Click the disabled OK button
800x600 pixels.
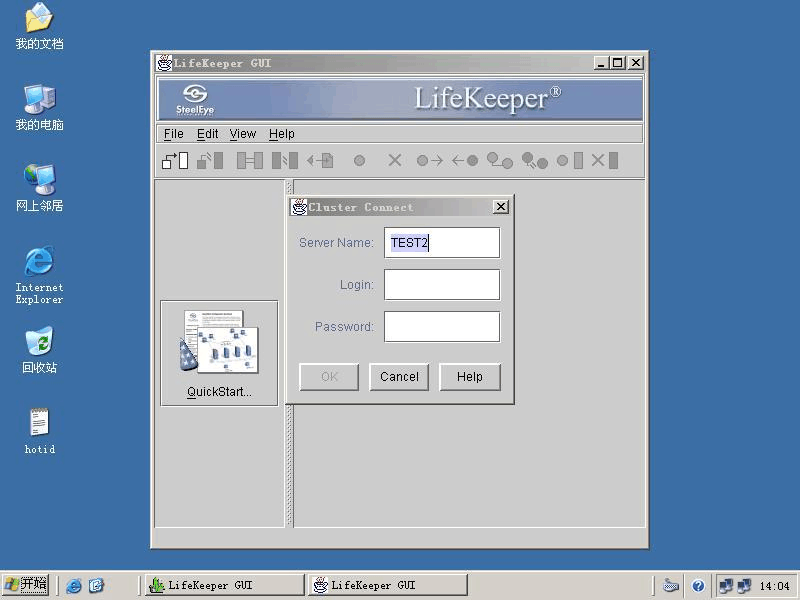pyautogui.click(x=329, y=377)
